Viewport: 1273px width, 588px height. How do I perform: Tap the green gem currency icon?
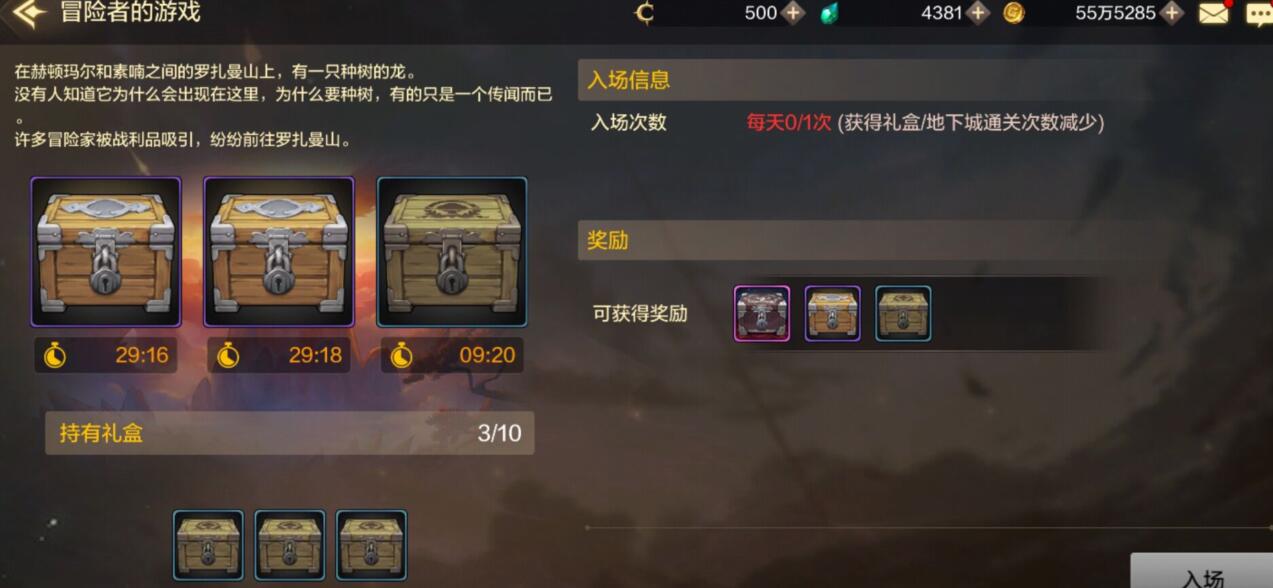[x=829, y=13]
